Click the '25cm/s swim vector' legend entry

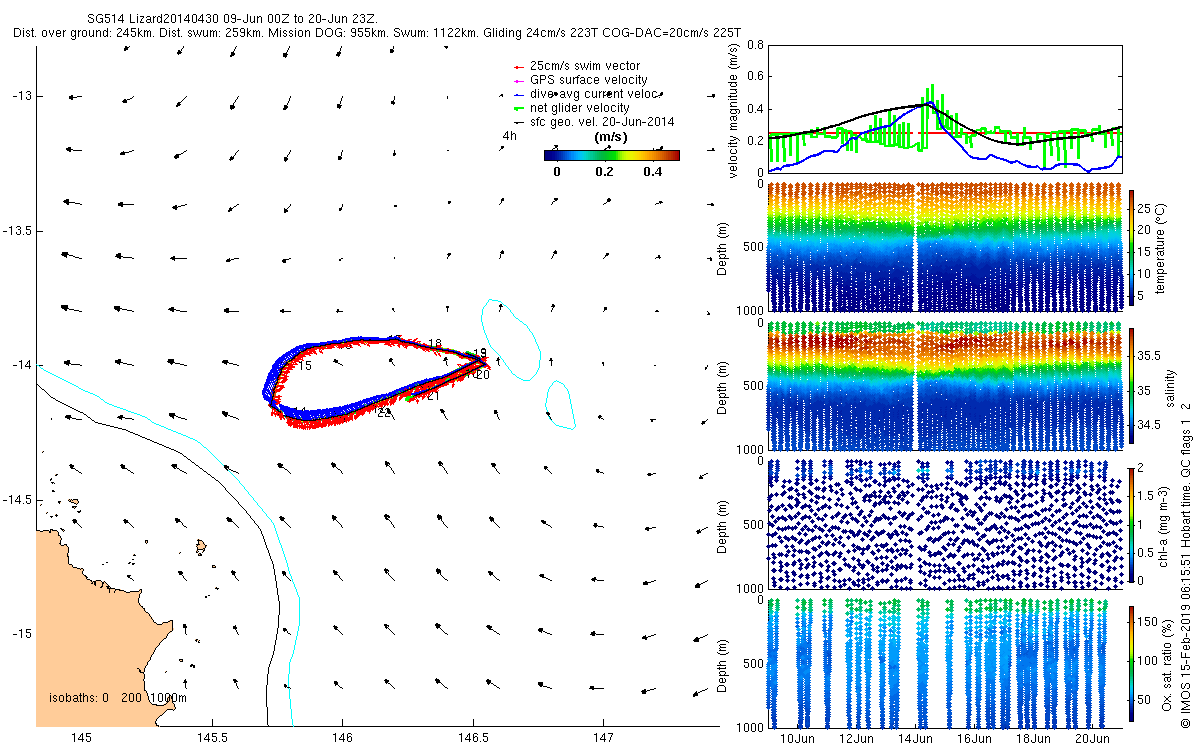(585, 66)
